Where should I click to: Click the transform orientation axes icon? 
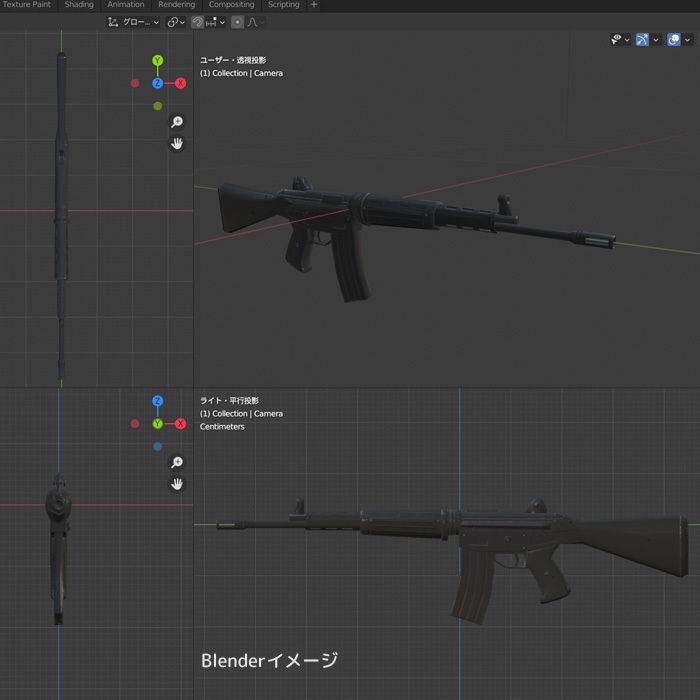(x=113, y=22)
